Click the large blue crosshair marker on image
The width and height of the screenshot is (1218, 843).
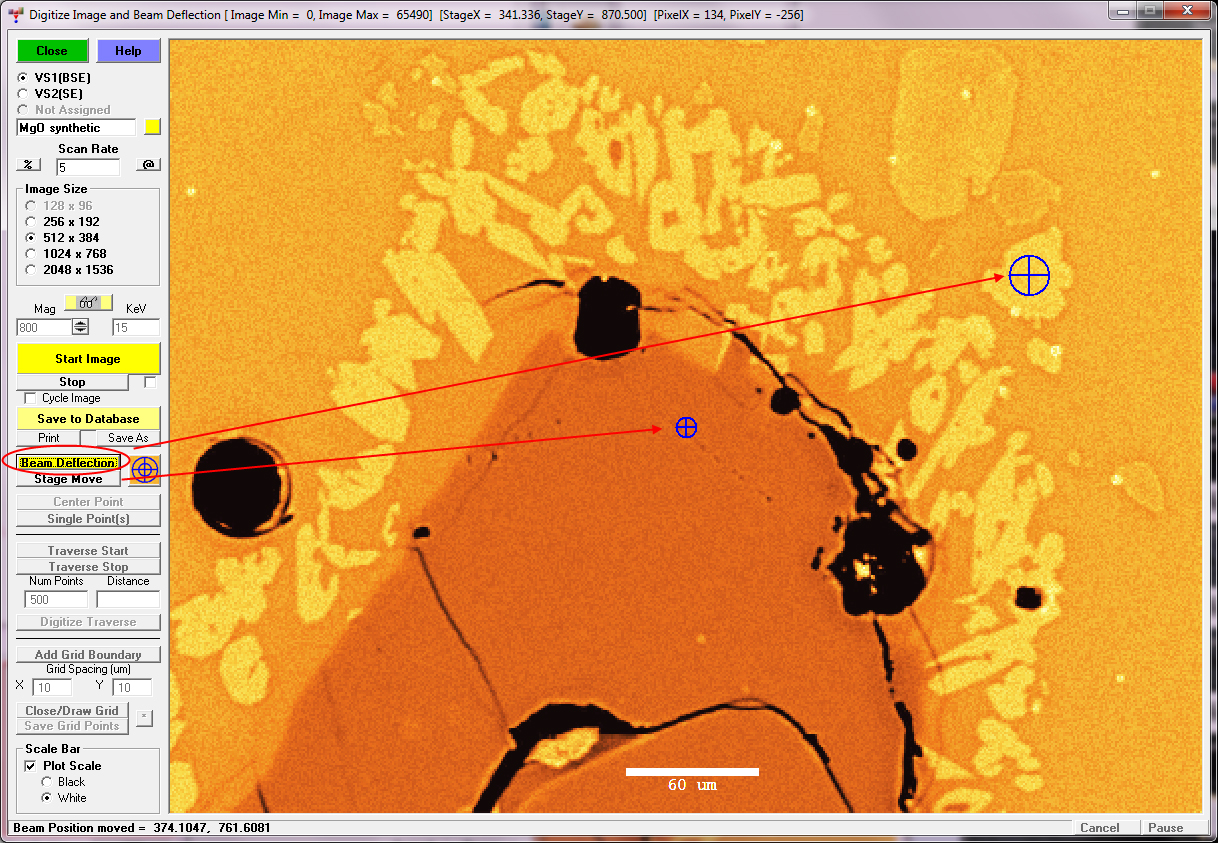[1029, 275]
